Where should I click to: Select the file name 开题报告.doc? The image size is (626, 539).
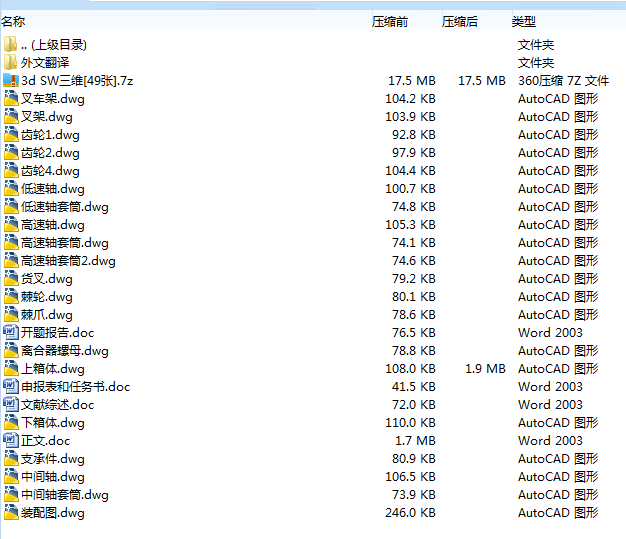click(x=57, y=333)
